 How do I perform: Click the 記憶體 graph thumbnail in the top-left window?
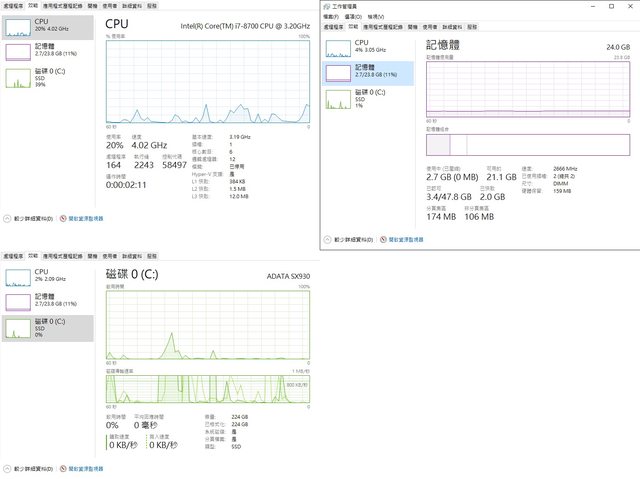19,51
